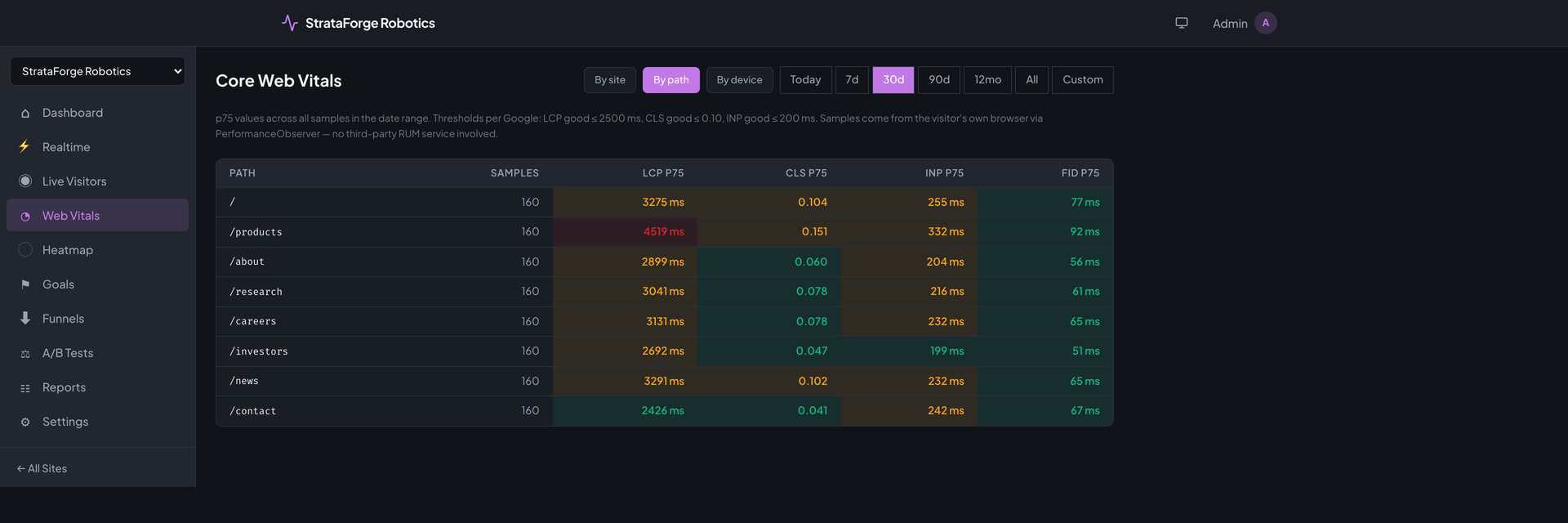Select the By path grouping

click(x=671, y=80)
